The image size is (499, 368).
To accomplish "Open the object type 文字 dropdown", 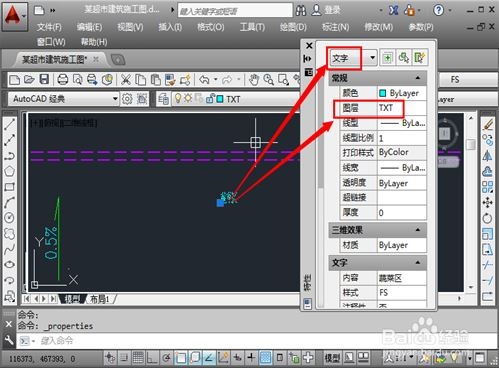I will pos(372,58).
